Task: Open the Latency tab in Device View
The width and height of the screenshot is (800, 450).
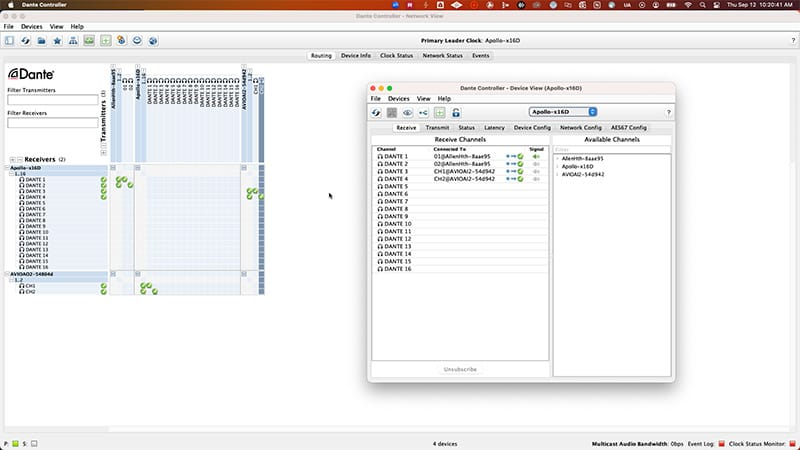Action: pyautogui.click(x=494, y=128)
